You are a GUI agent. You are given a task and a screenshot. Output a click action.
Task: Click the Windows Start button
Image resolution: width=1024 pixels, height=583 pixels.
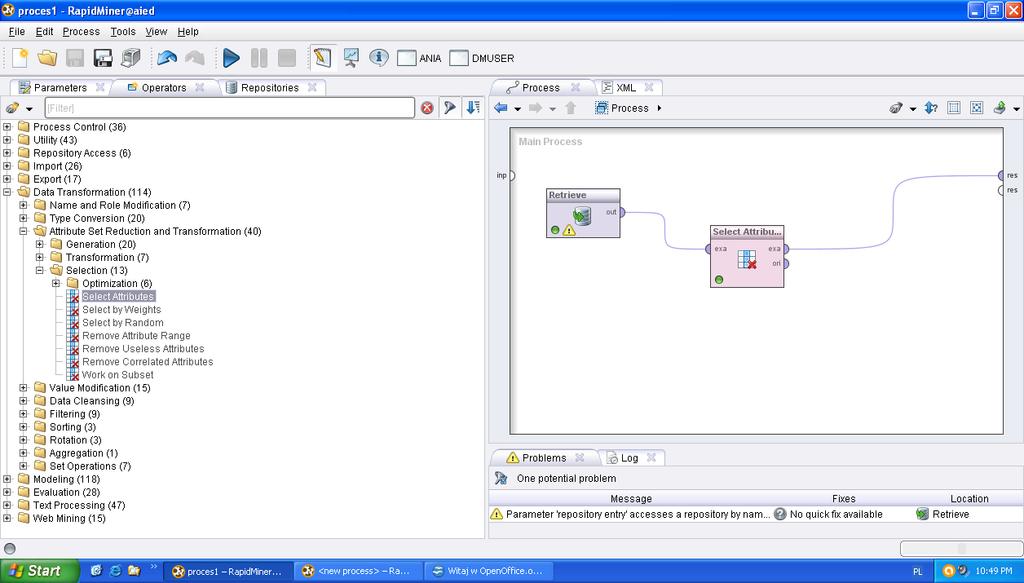(39, 571)
